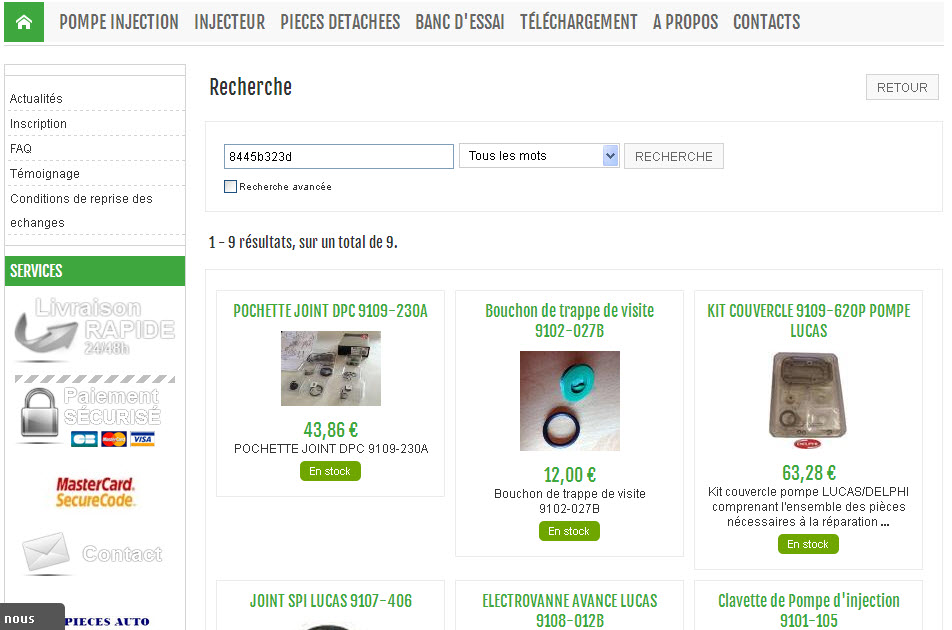Open the PIECES DETACHEES menu
The height and width of the screenshot is (630, 952).
[340, 22]
